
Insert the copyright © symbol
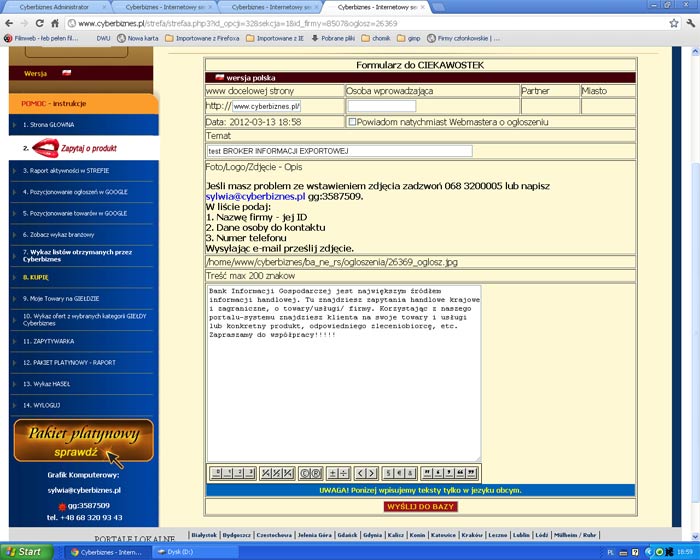pos(305,472)
